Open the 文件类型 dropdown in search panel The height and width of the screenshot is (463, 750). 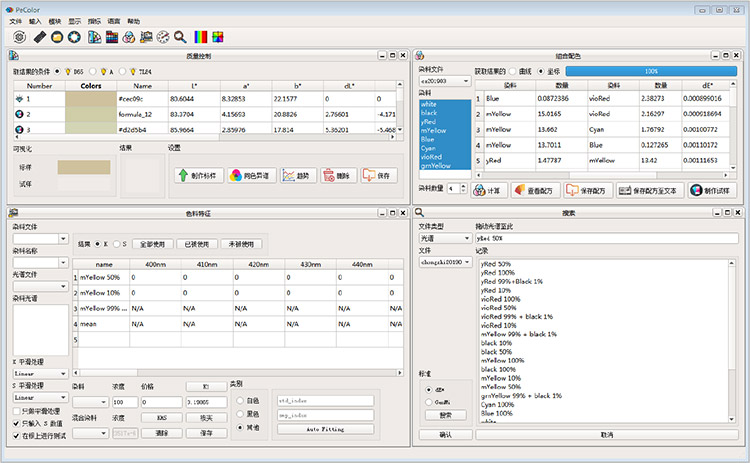pos(443,238)
